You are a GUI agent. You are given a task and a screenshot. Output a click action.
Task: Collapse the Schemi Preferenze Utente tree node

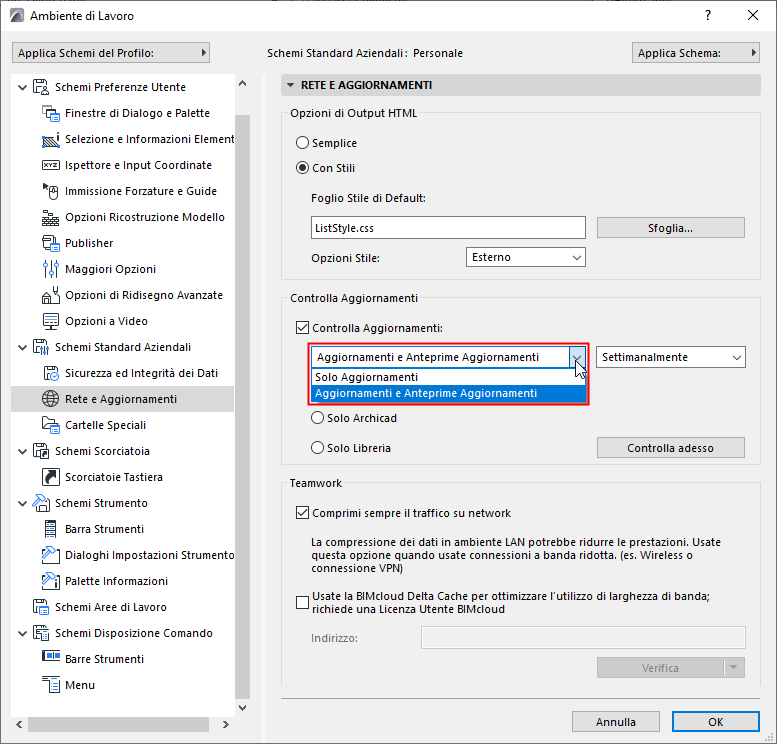[x=22, y=87]
